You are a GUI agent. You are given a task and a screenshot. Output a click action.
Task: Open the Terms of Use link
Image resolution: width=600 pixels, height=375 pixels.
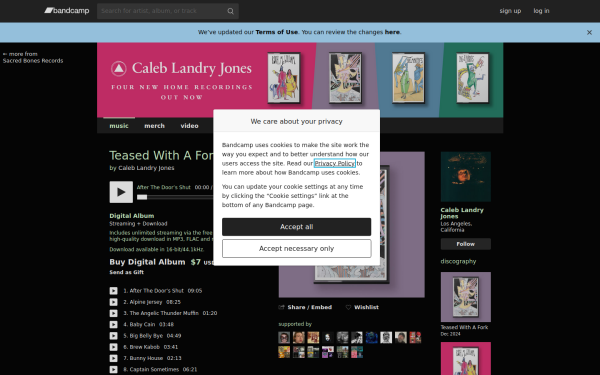pyautogui.click(x=277, y=32)
